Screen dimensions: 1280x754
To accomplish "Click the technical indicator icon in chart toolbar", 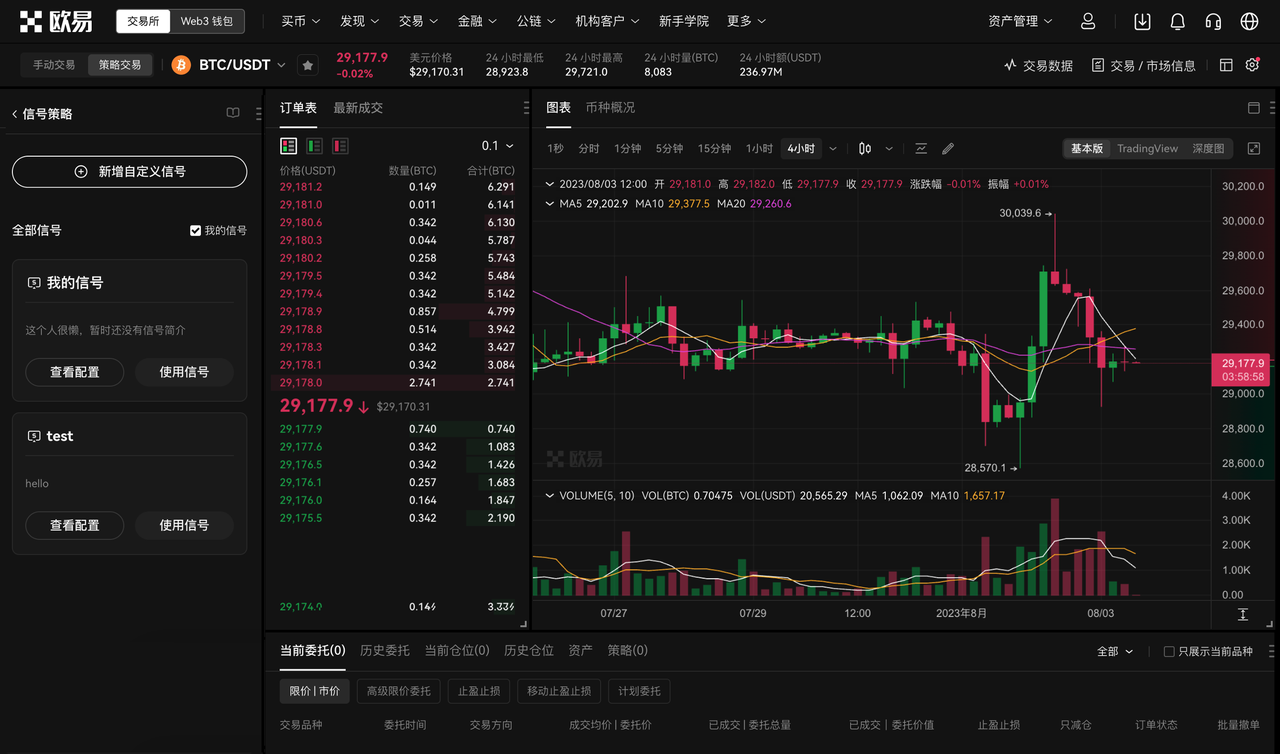I will click(921, 147).
